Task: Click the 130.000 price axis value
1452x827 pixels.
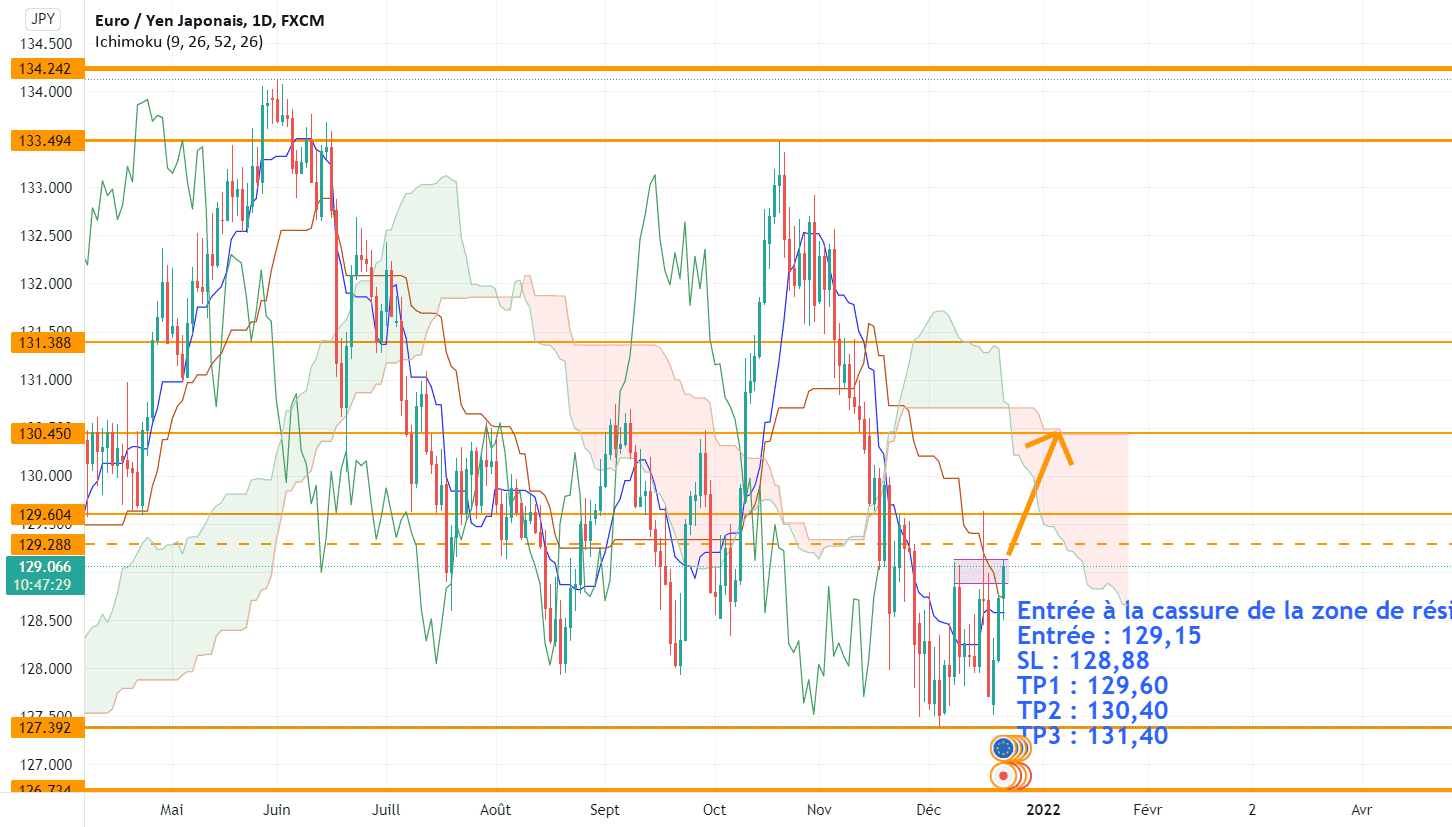Action: coord(46,476)
